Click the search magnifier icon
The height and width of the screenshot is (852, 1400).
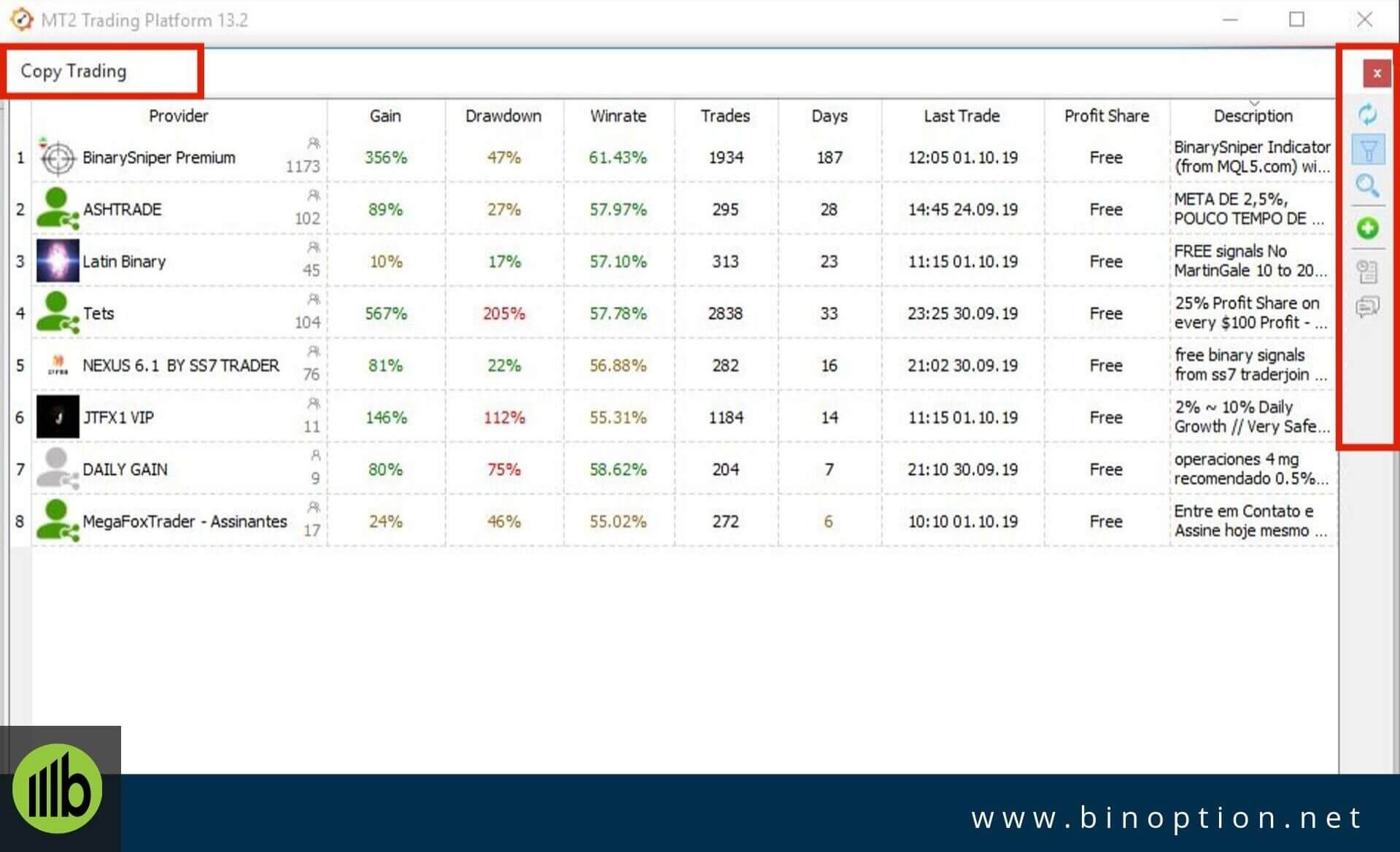(1367, 186)
